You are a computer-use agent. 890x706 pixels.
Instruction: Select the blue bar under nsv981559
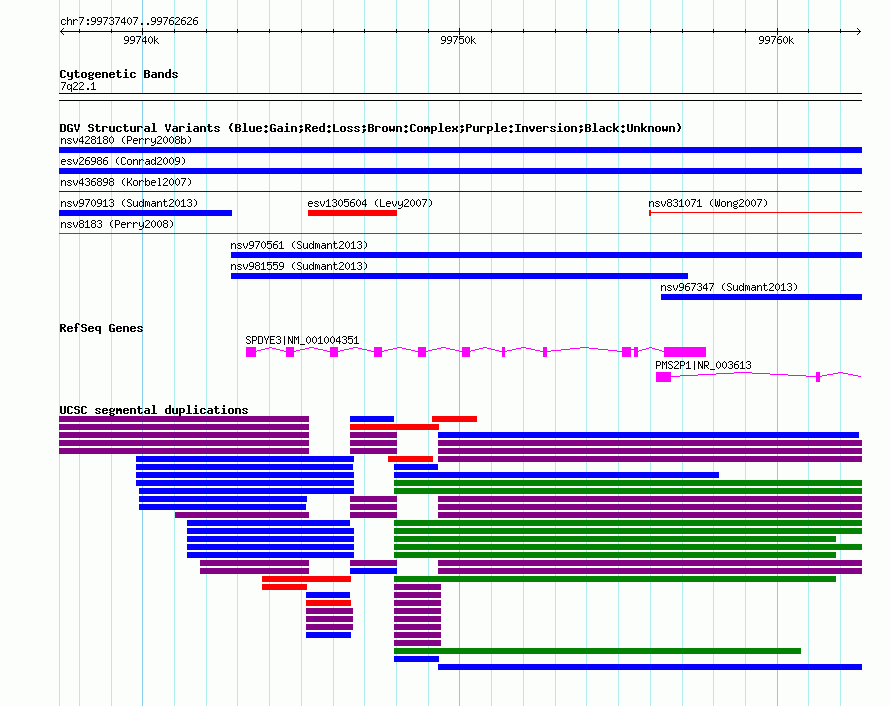pos(459,276)
